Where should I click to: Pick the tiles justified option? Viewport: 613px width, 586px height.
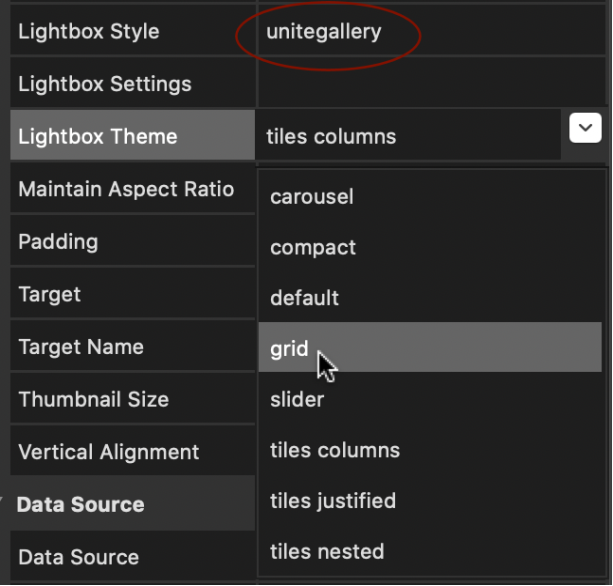(x=430, y=501)
